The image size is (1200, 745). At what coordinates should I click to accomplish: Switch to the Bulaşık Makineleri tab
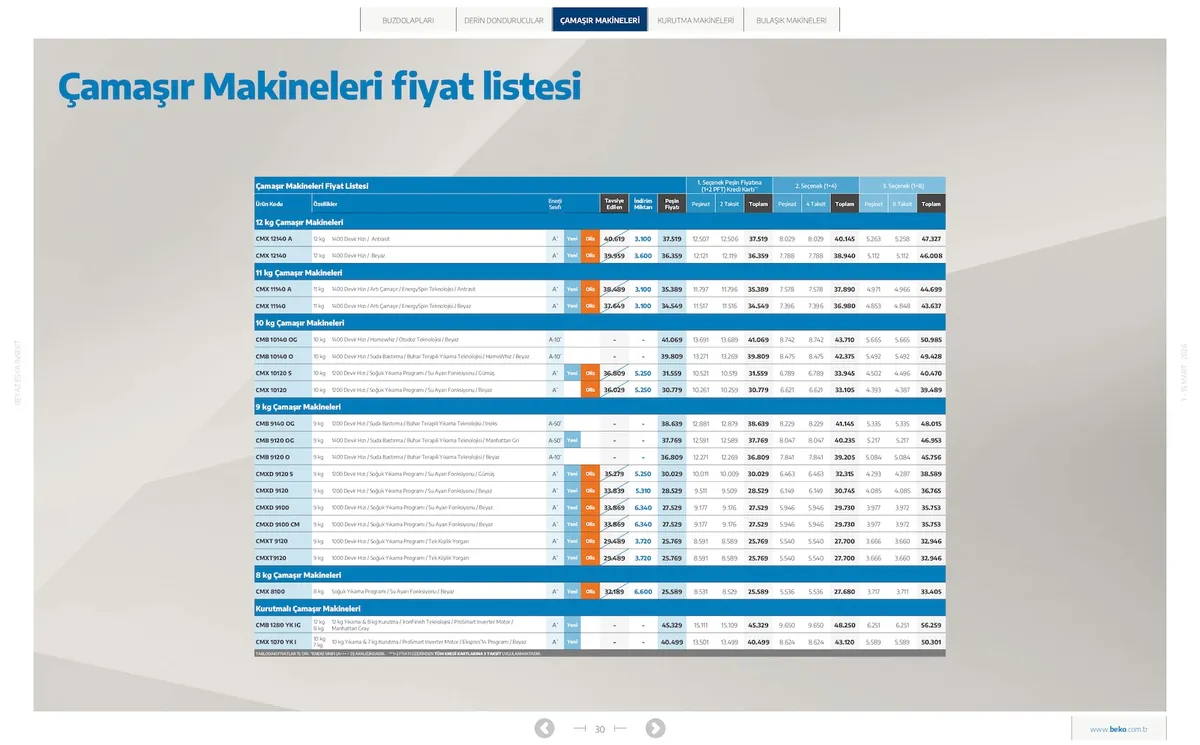791,20
